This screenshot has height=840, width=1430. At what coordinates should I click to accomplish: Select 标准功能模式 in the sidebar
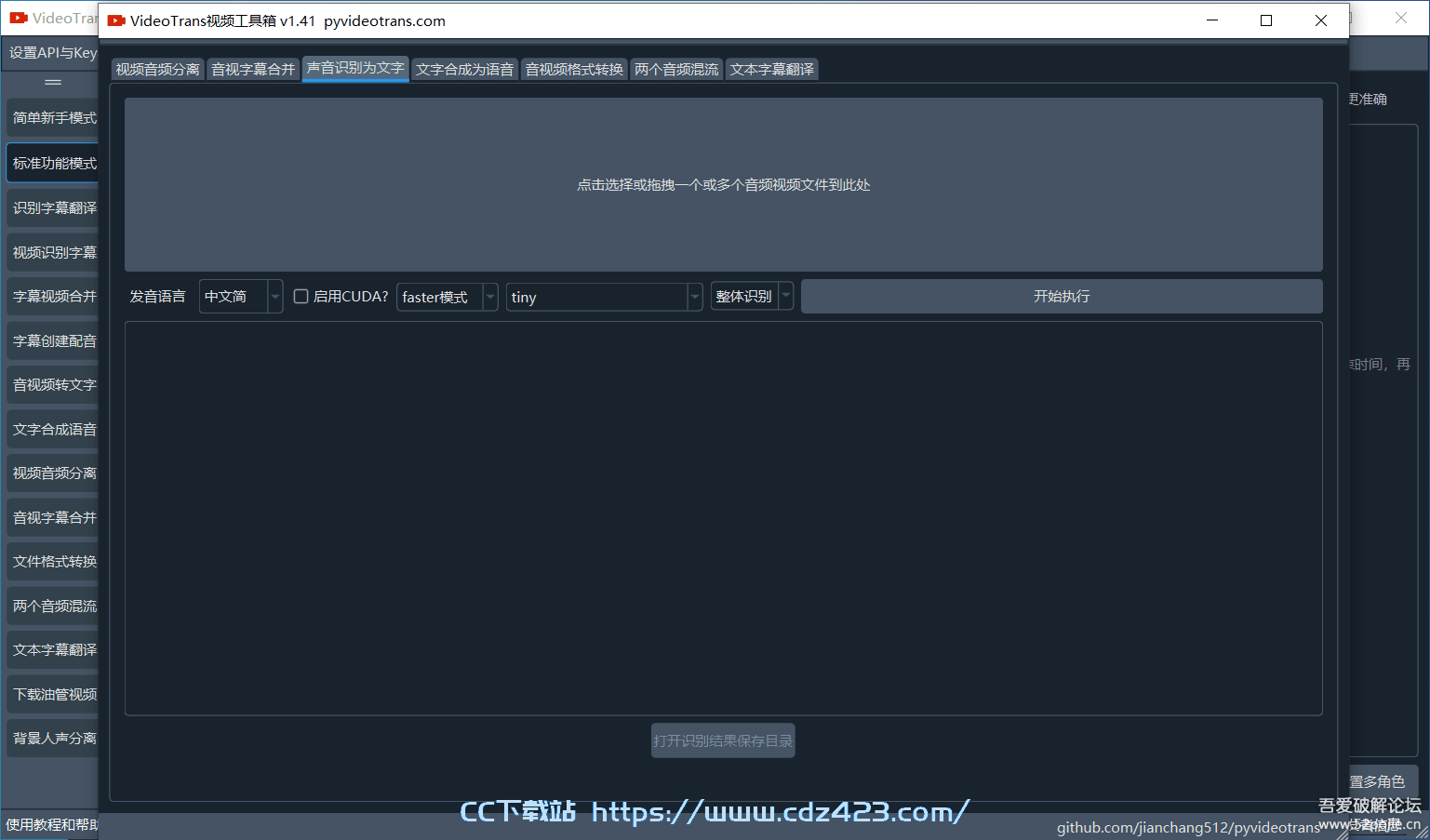pyautogui.click(x=54, y=163)
